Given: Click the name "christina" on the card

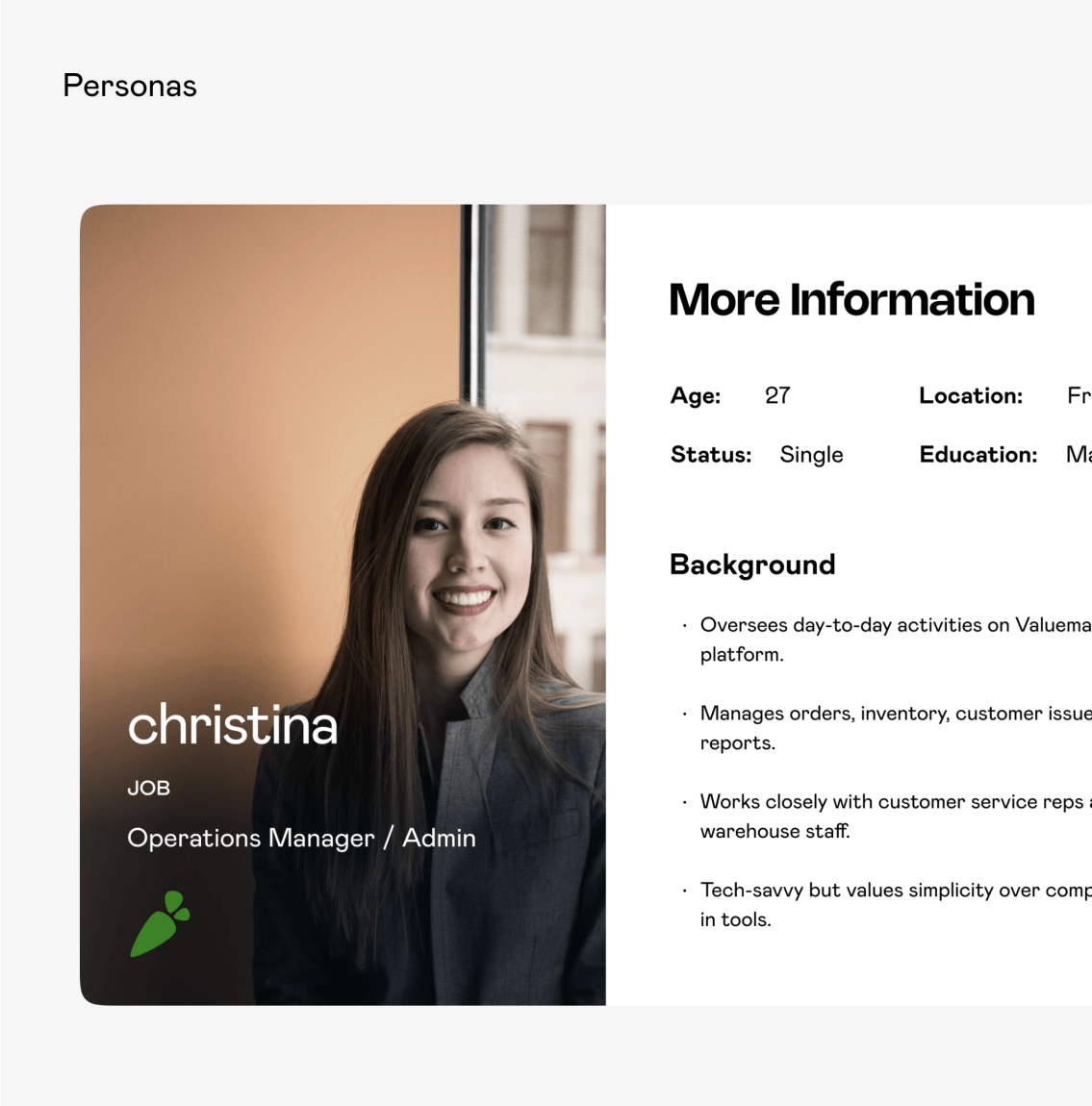Looking at the screenshot, I should point(233,728).
